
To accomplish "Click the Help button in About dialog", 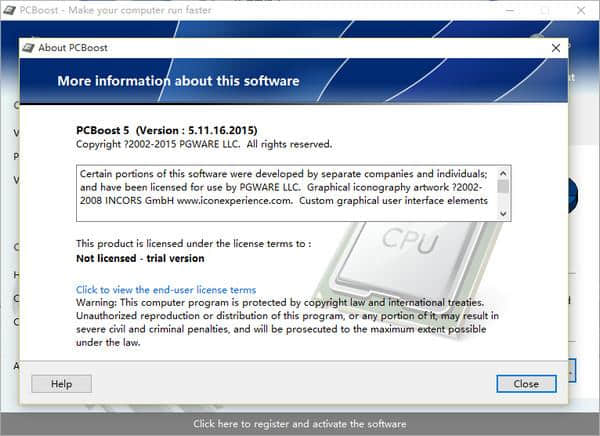I will (x=61, y=384).
